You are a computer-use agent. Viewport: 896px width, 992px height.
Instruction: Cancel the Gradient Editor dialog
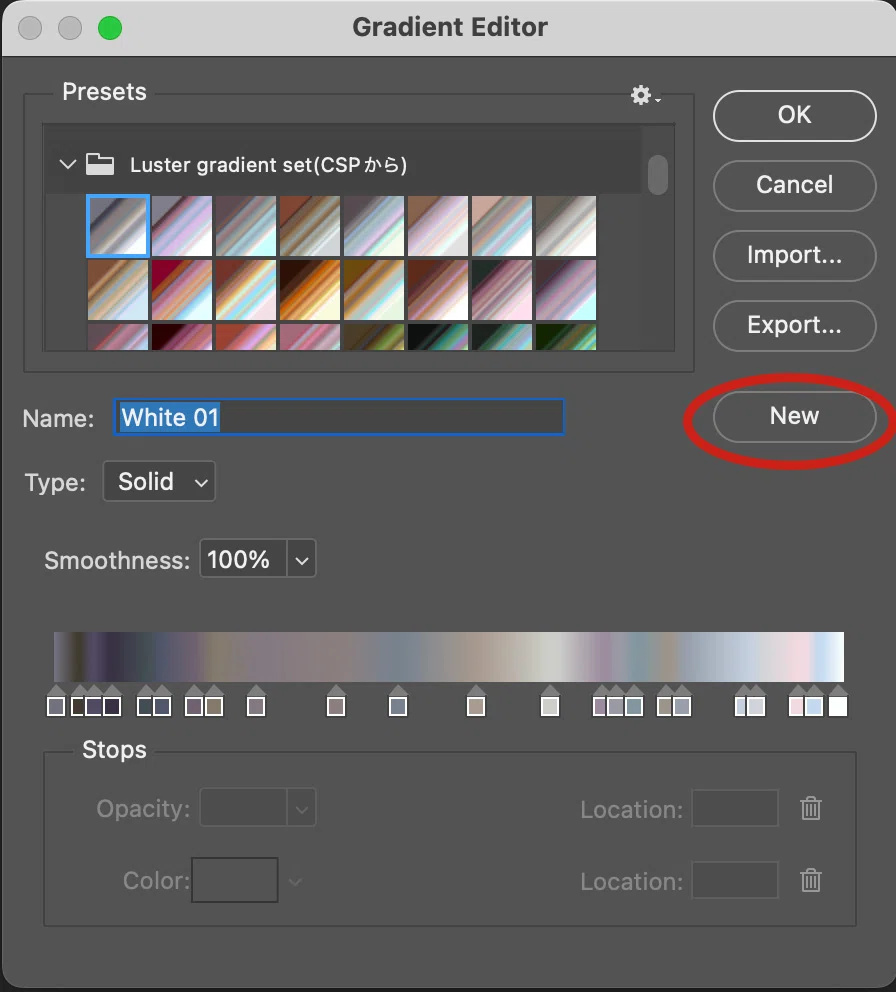pos(794,185)
